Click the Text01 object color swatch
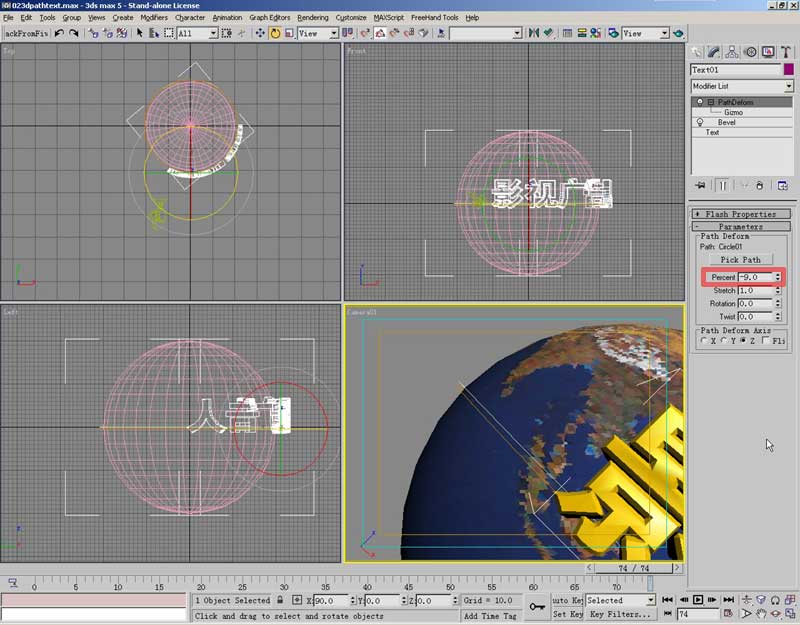This screenshot has width=800, height=625. tap(788, 70)
